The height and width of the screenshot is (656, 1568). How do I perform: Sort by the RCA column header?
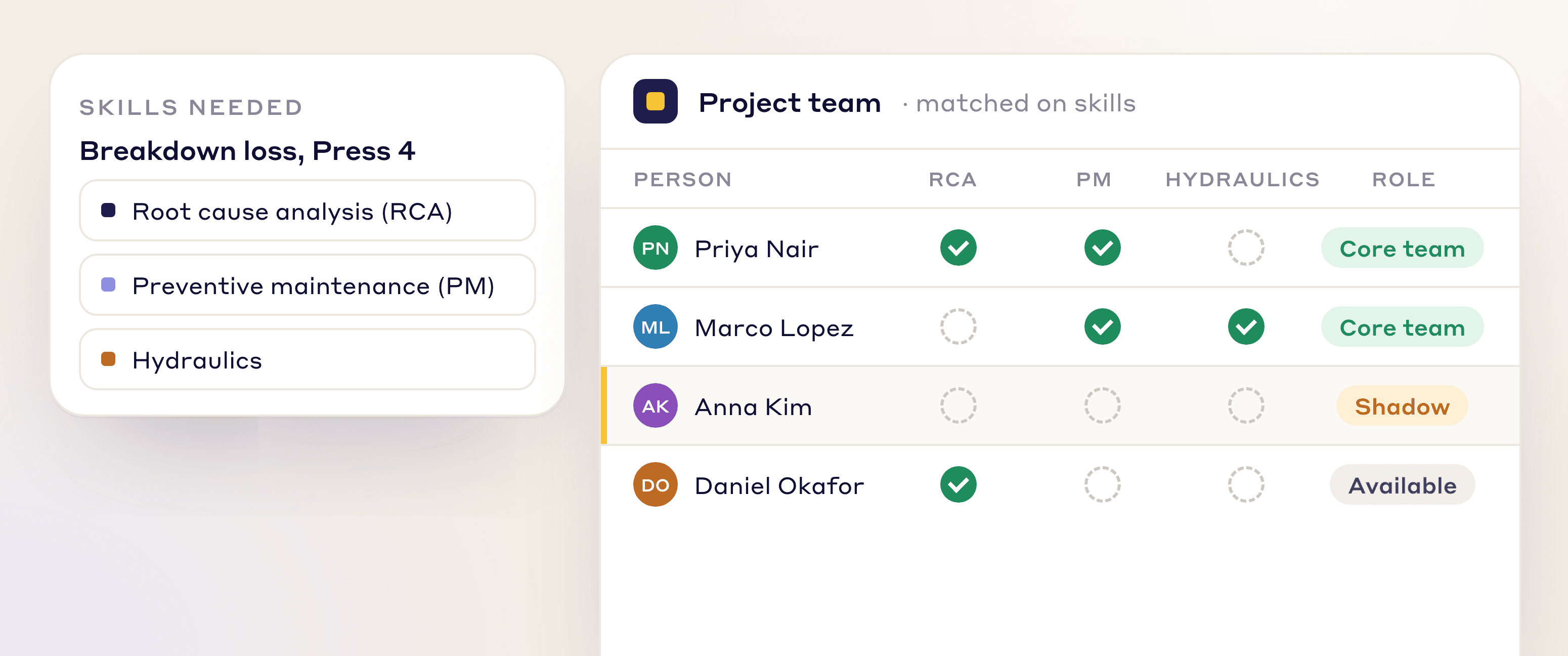point(952,180)
